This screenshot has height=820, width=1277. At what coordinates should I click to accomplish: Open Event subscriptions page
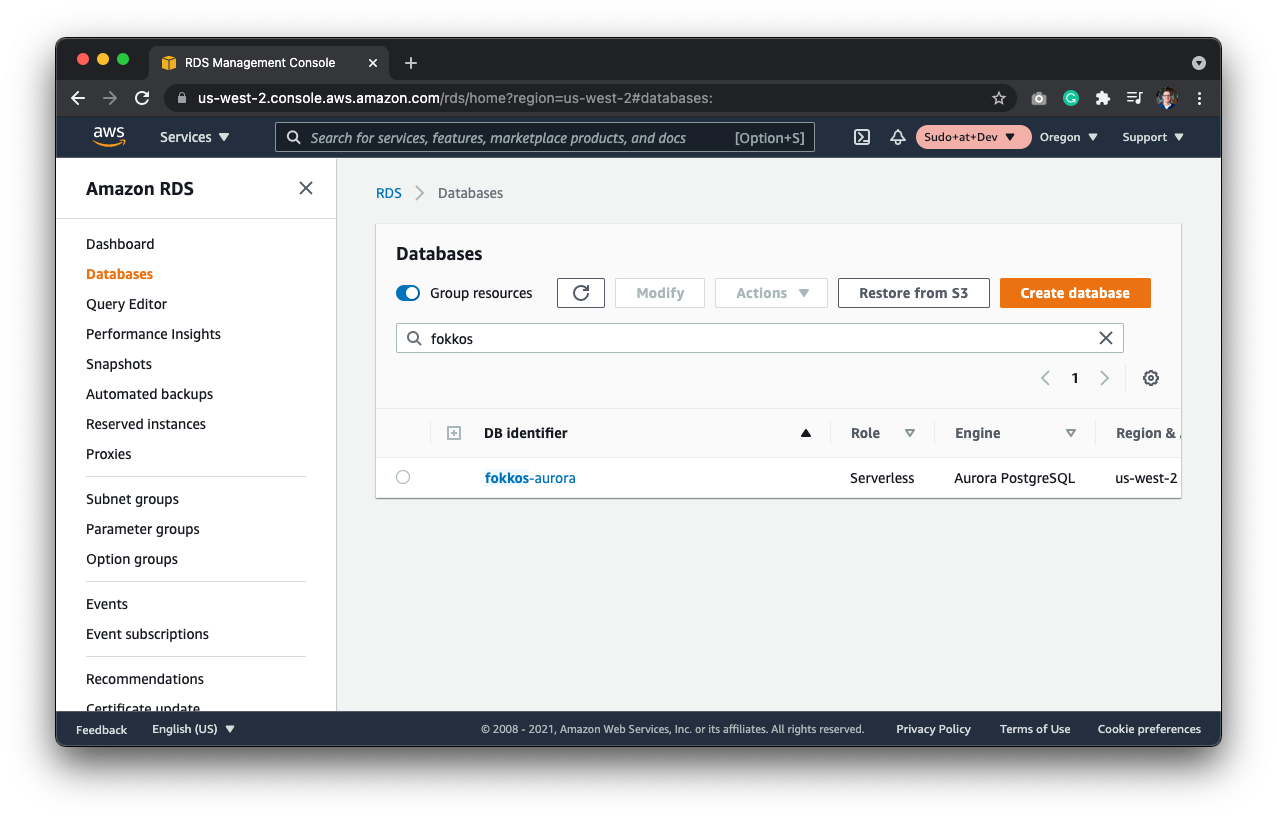[x=147, y=634]
